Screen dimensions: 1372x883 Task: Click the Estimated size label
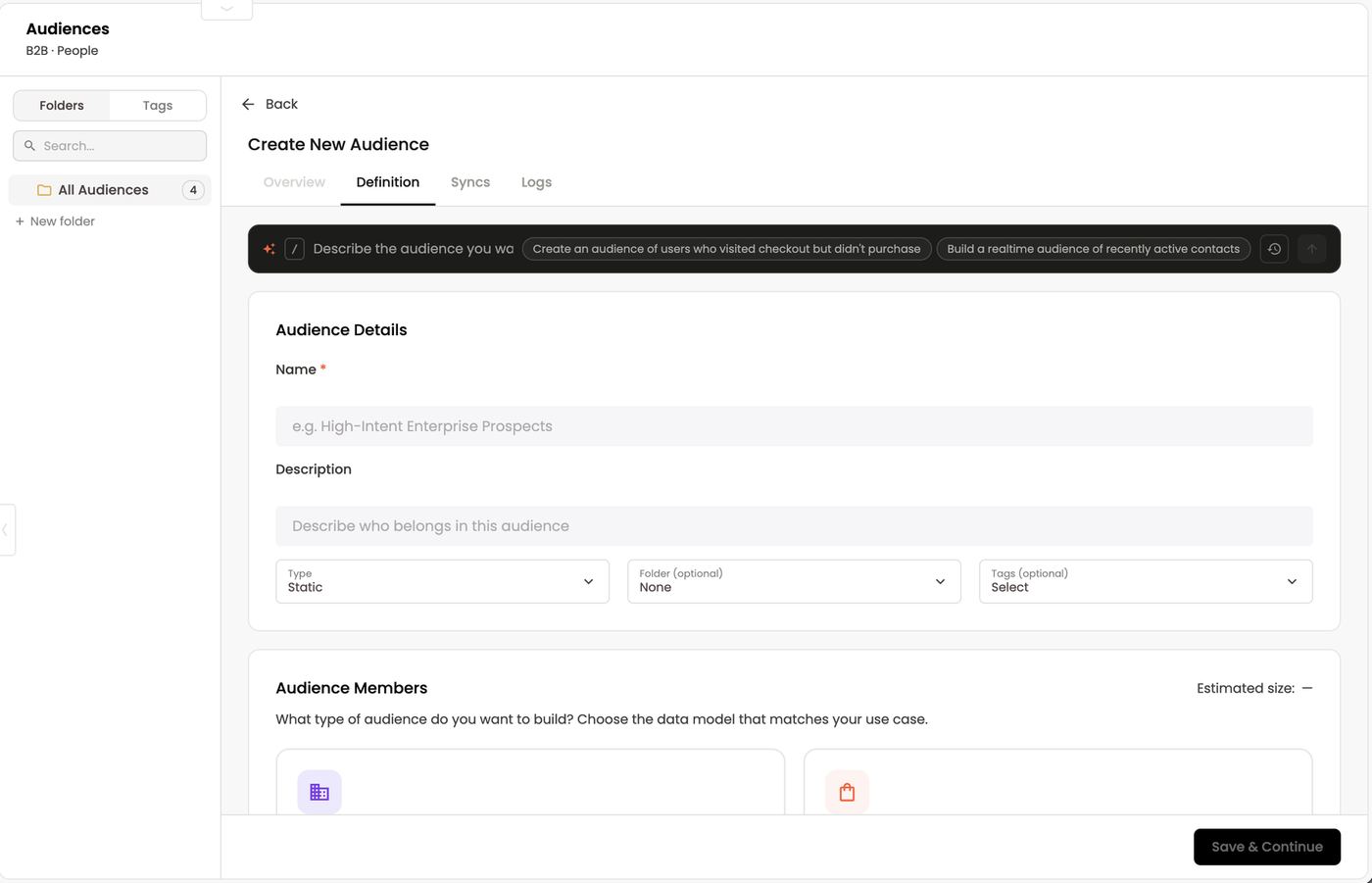(x=1246, y=688)
